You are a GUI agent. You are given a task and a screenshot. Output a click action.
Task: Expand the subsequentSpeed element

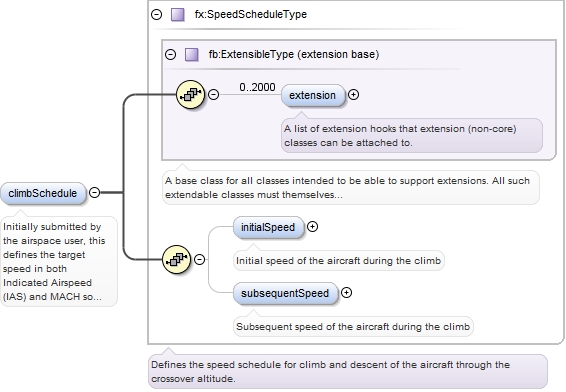347,292
